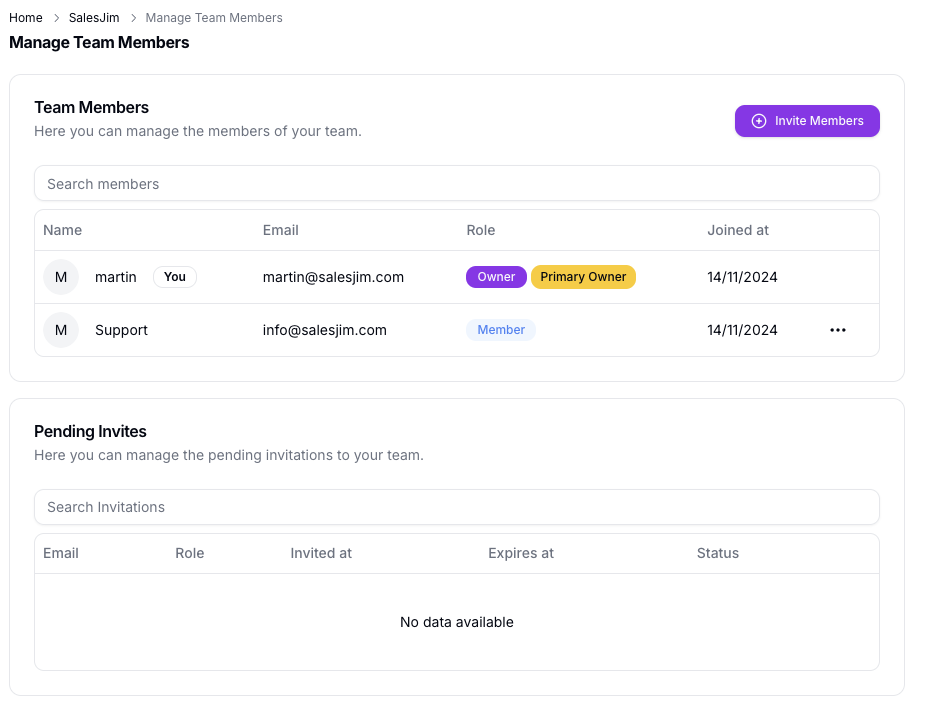Click the yellow Primary Owner badge
The width and height of the screenshot is (934, 715).
[x=583, y=277]
